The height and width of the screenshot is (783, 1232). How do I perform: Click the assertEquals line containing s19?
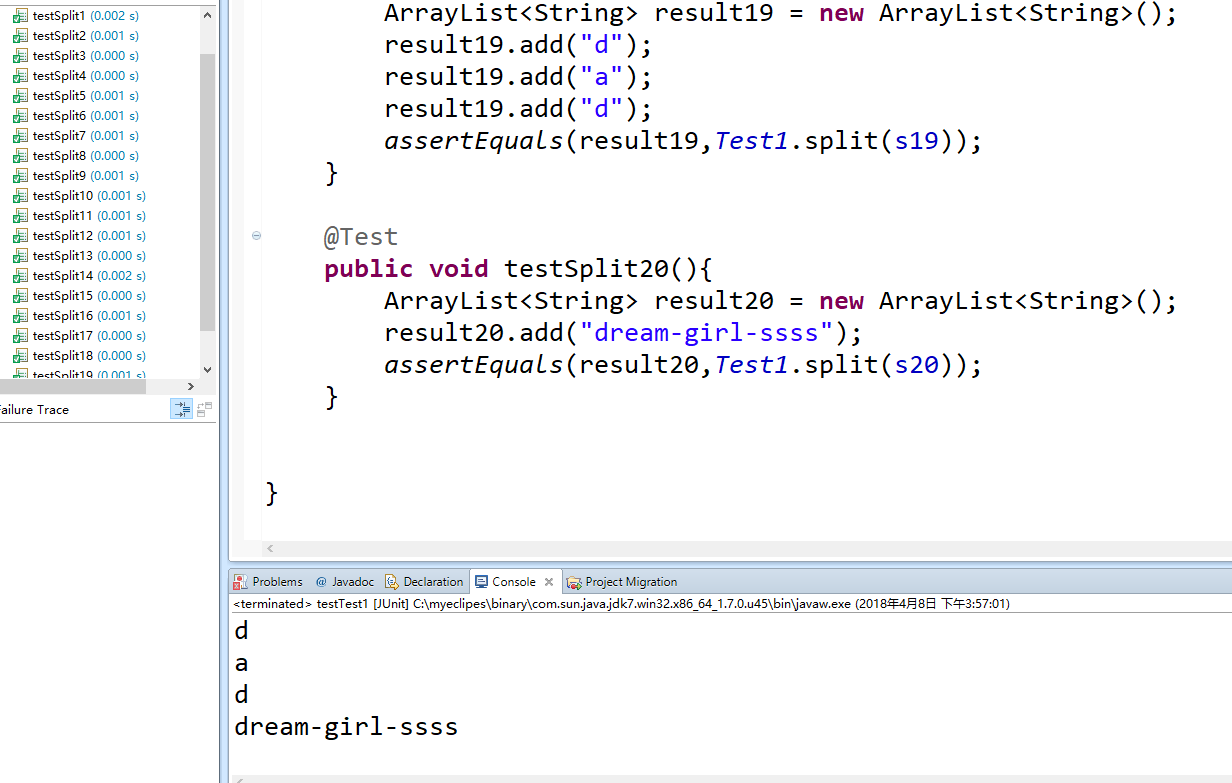point(683,141)
